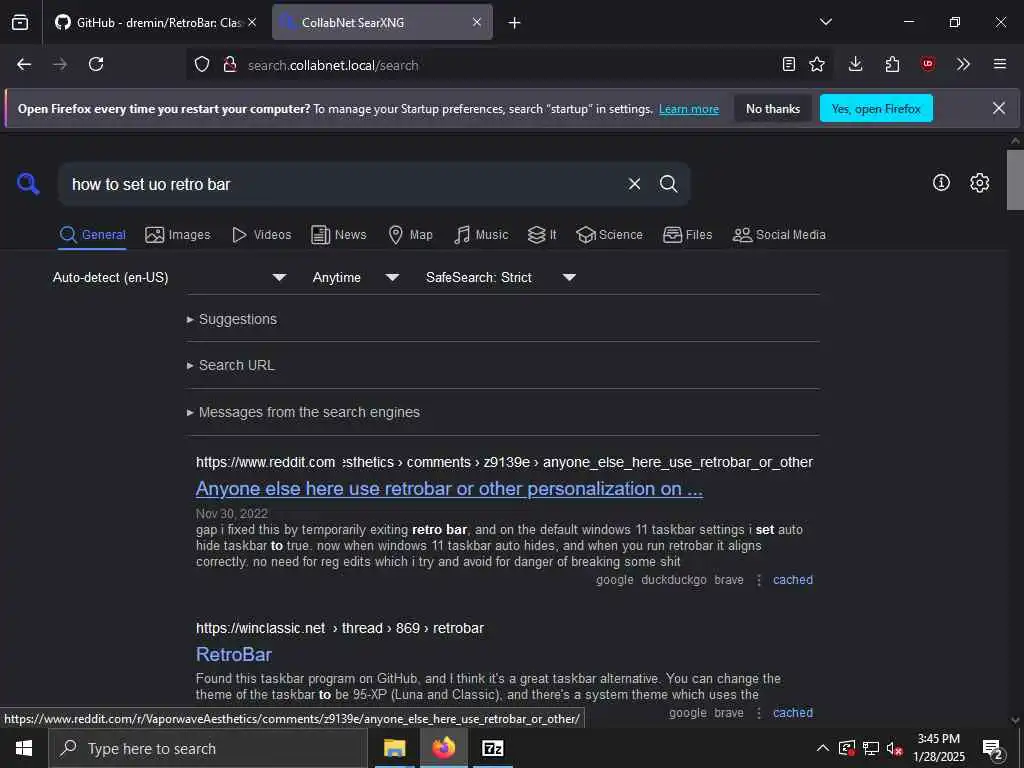Open the RetroBar winclassic result link
The width and height of the screenshot is (1024, 768).
[234, 654]
